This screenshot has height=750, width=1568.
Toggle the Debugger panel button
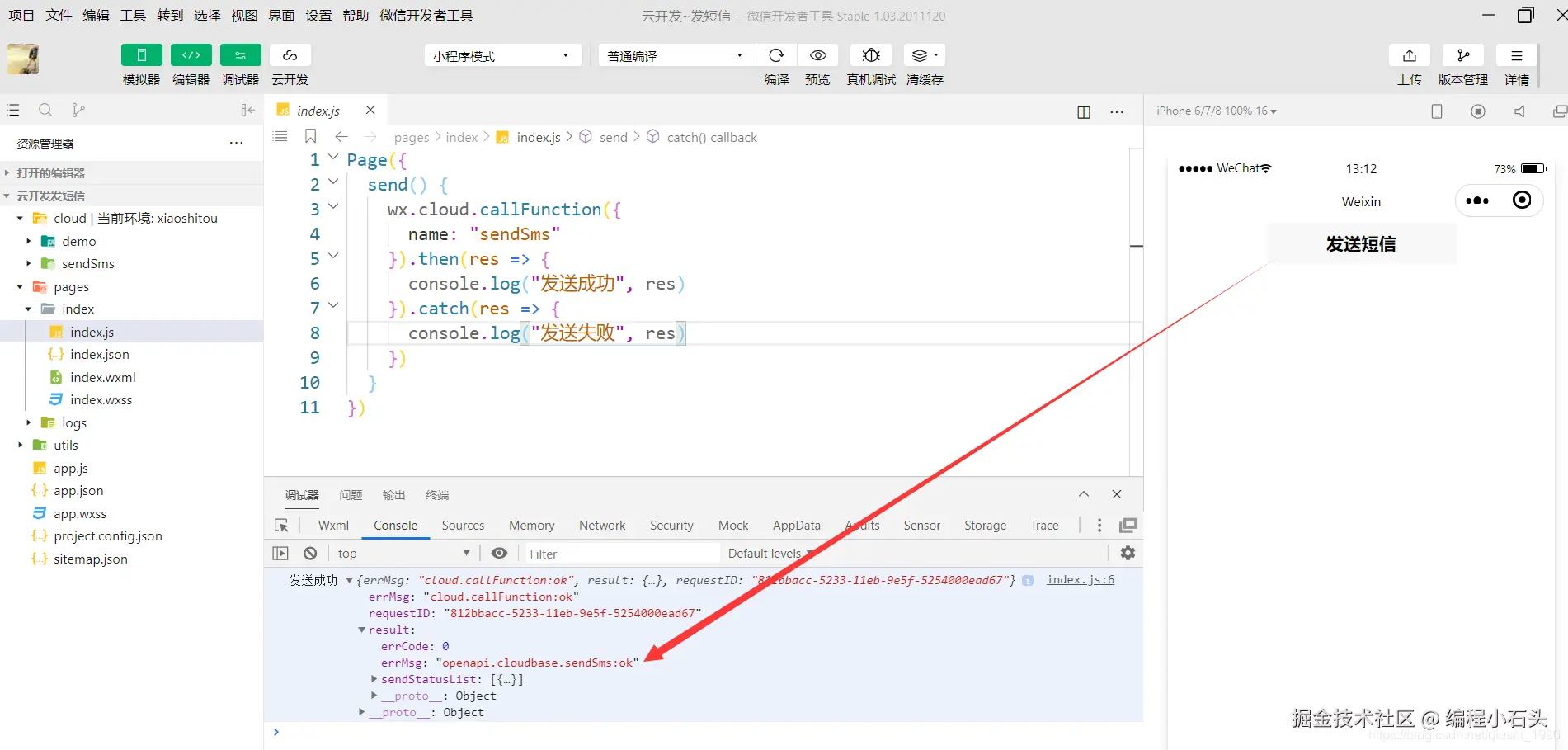click(240, 55)
